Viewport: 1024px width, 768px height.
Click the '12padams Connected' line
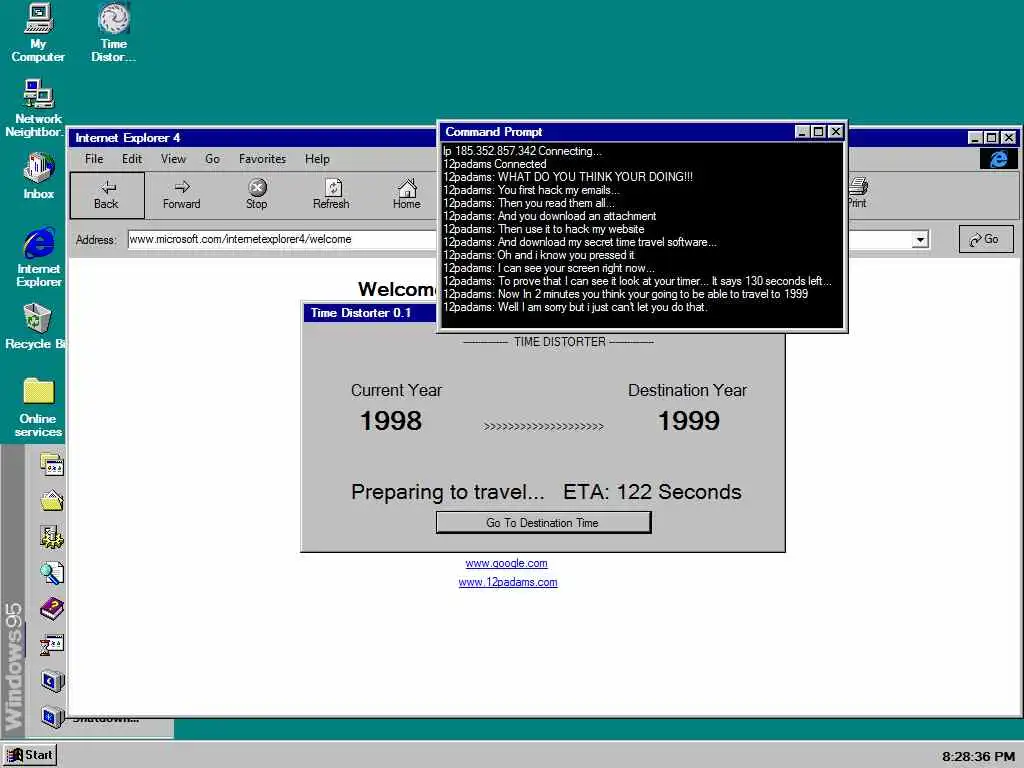[494, 164]
